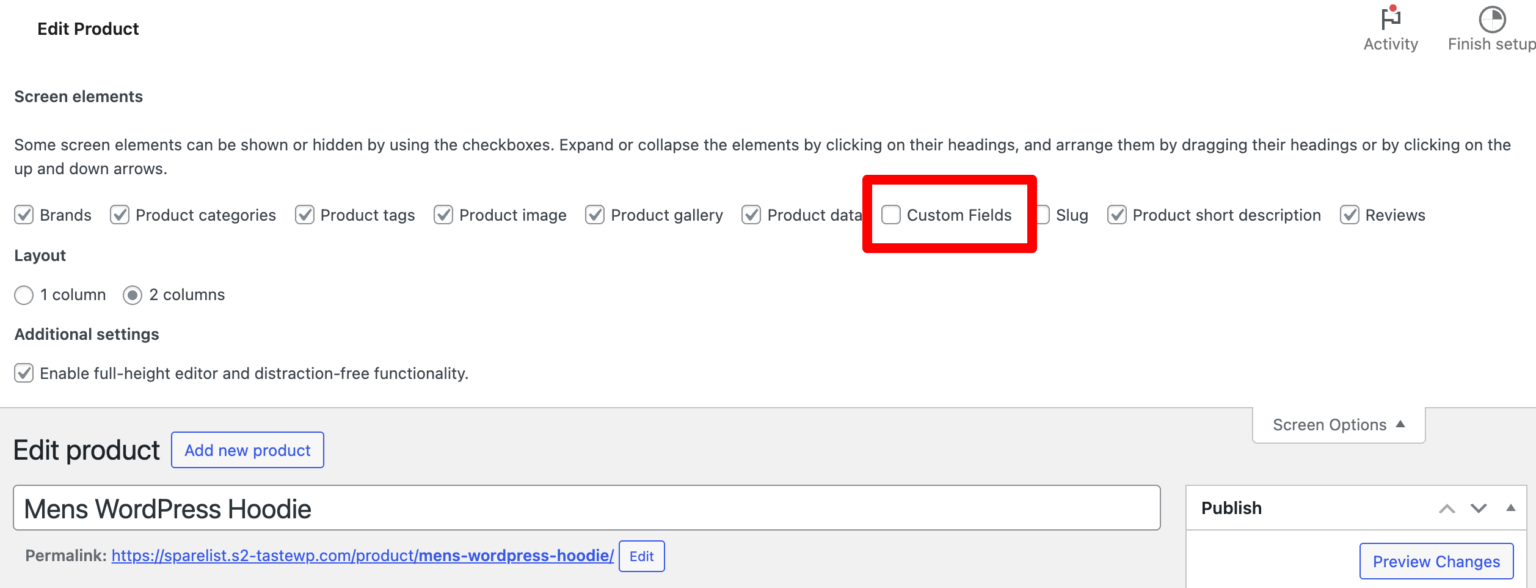Open the Finish setup progress icon

pyautogui.click(x=1492, y=18)
